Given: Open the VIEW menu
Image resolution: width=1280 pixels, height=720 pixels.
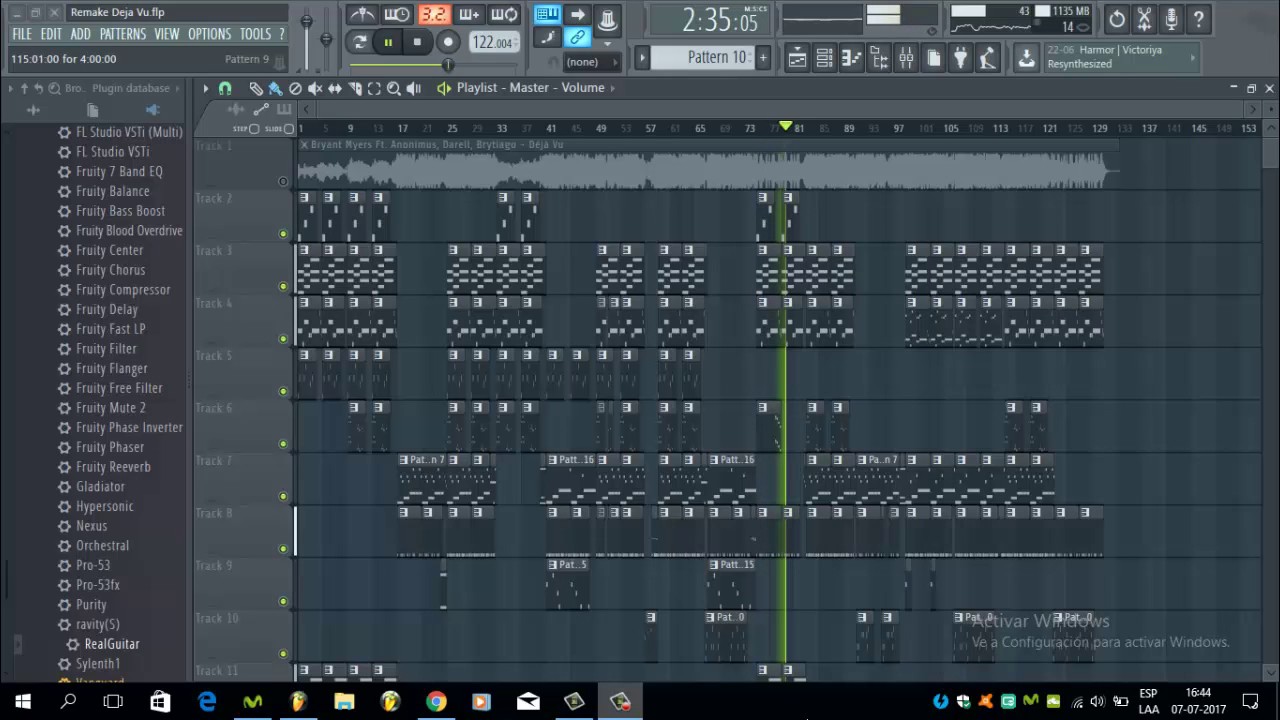Looking at the screenshot, I should [167, 34].
